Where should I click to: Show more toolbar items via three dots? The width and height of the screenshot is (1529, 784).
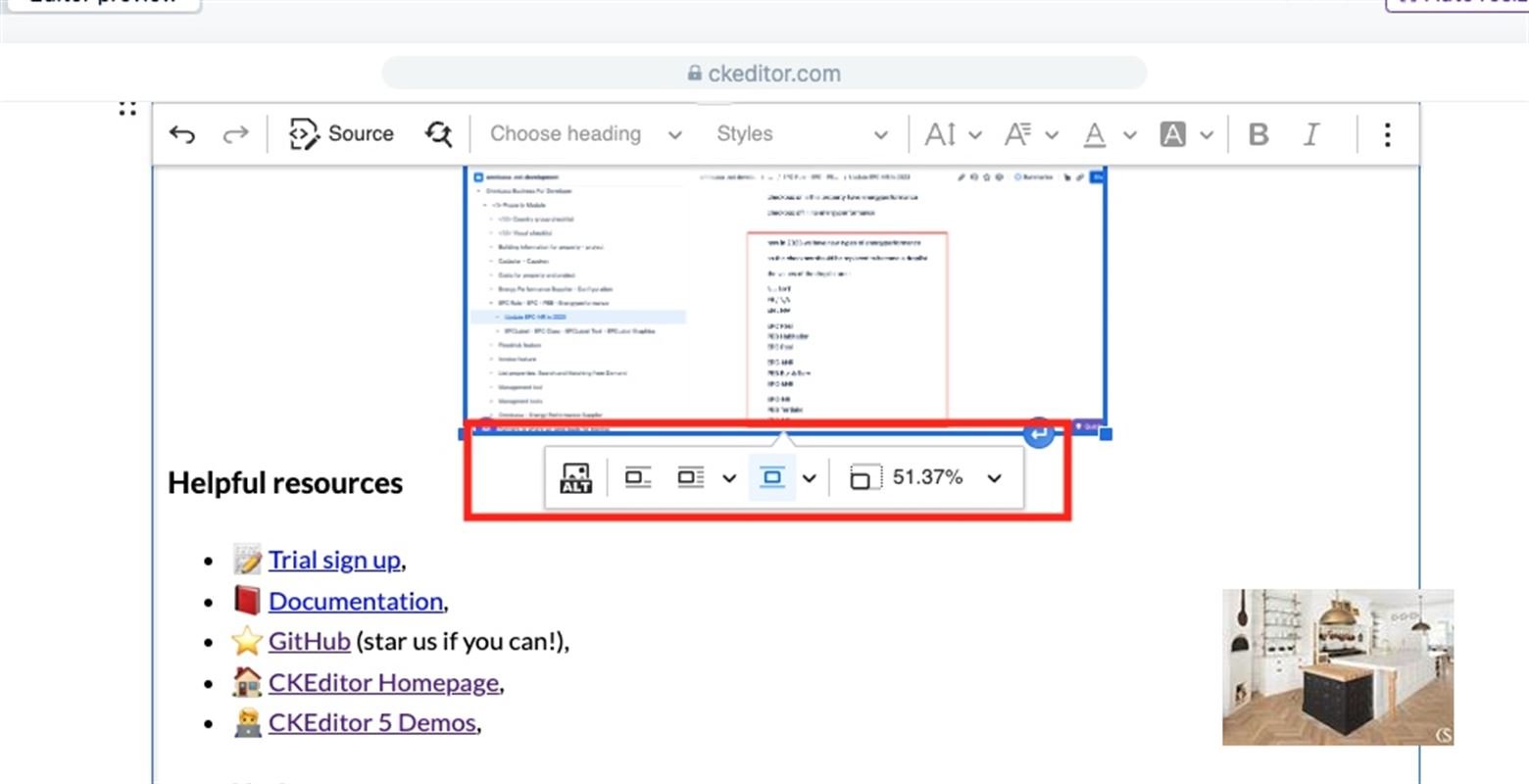[x=1387, y=134]
